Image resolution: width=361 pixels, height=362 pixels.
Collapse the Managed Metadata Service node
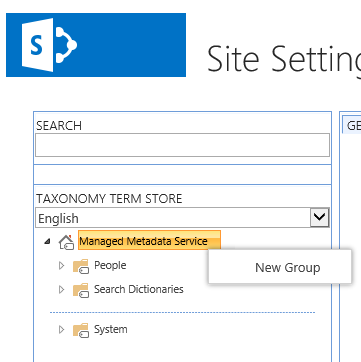pyautogui.click(x=48, y=241)
